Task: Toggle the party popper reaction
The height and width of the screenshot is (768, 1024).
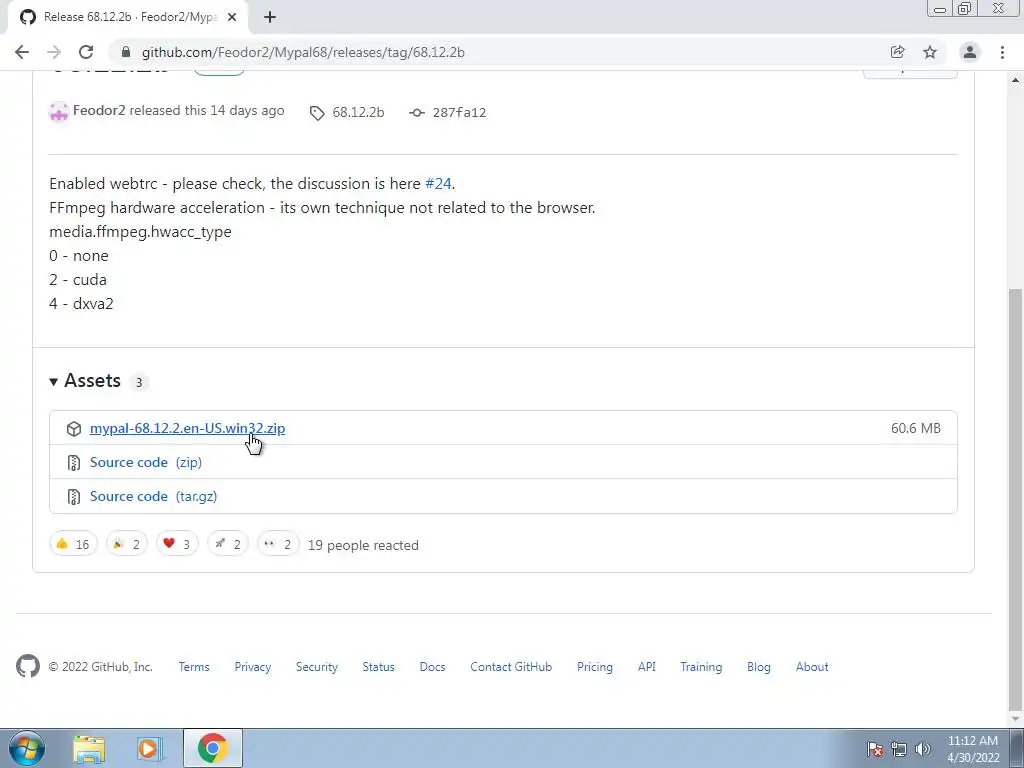Action: (x=127, y=544)
